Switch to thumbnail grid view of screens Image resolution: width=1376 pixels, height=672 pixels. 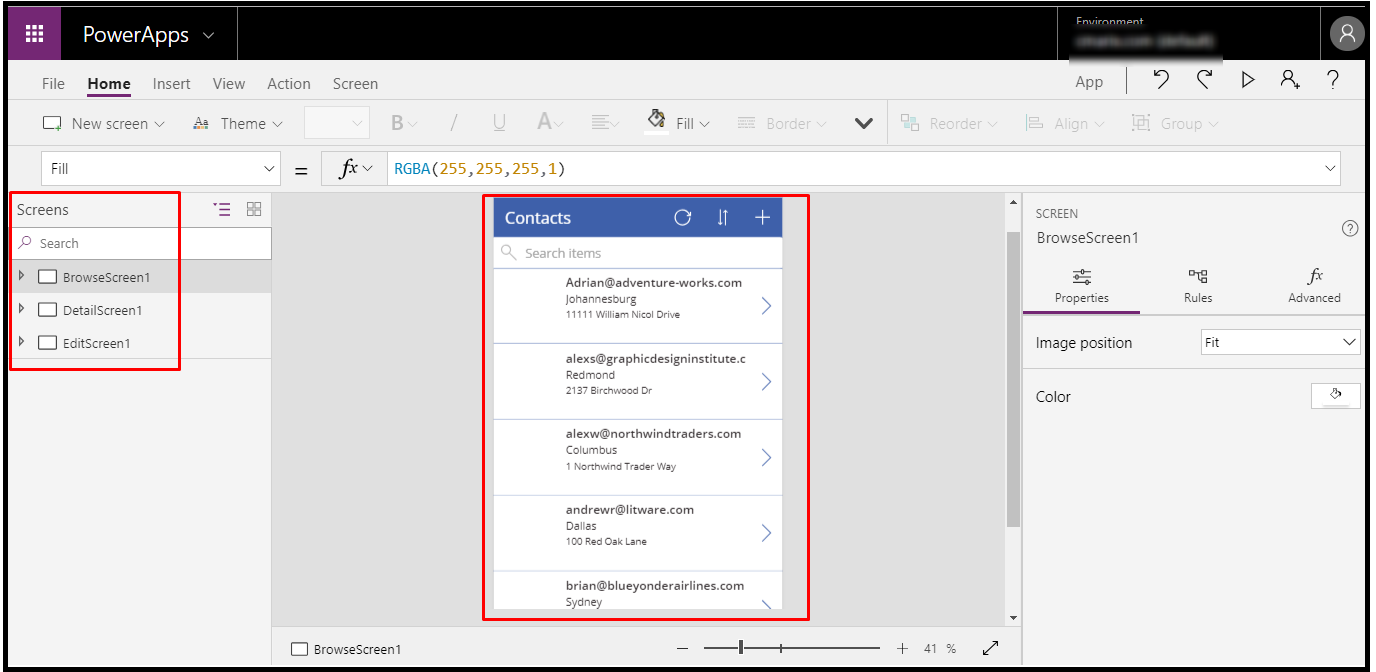[x=254, y=209]
